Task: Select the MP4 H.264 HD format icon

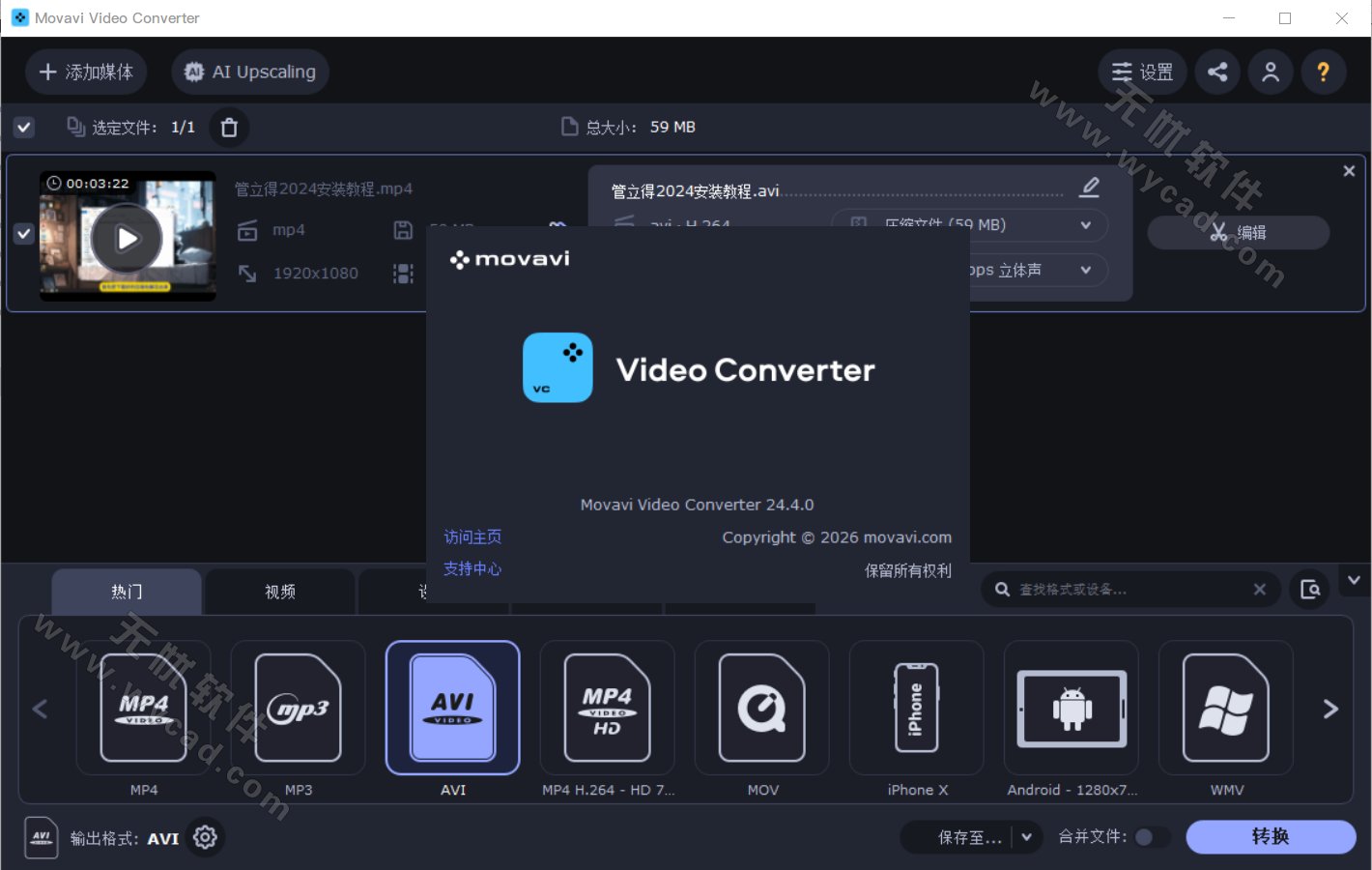Action: [x=608, y=708]
